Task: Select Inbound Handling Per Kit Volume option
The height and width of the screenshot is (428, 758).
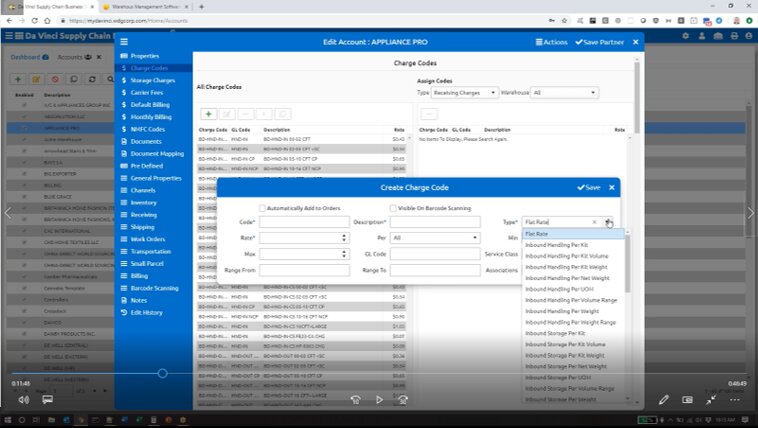Action: click(565, 256)
